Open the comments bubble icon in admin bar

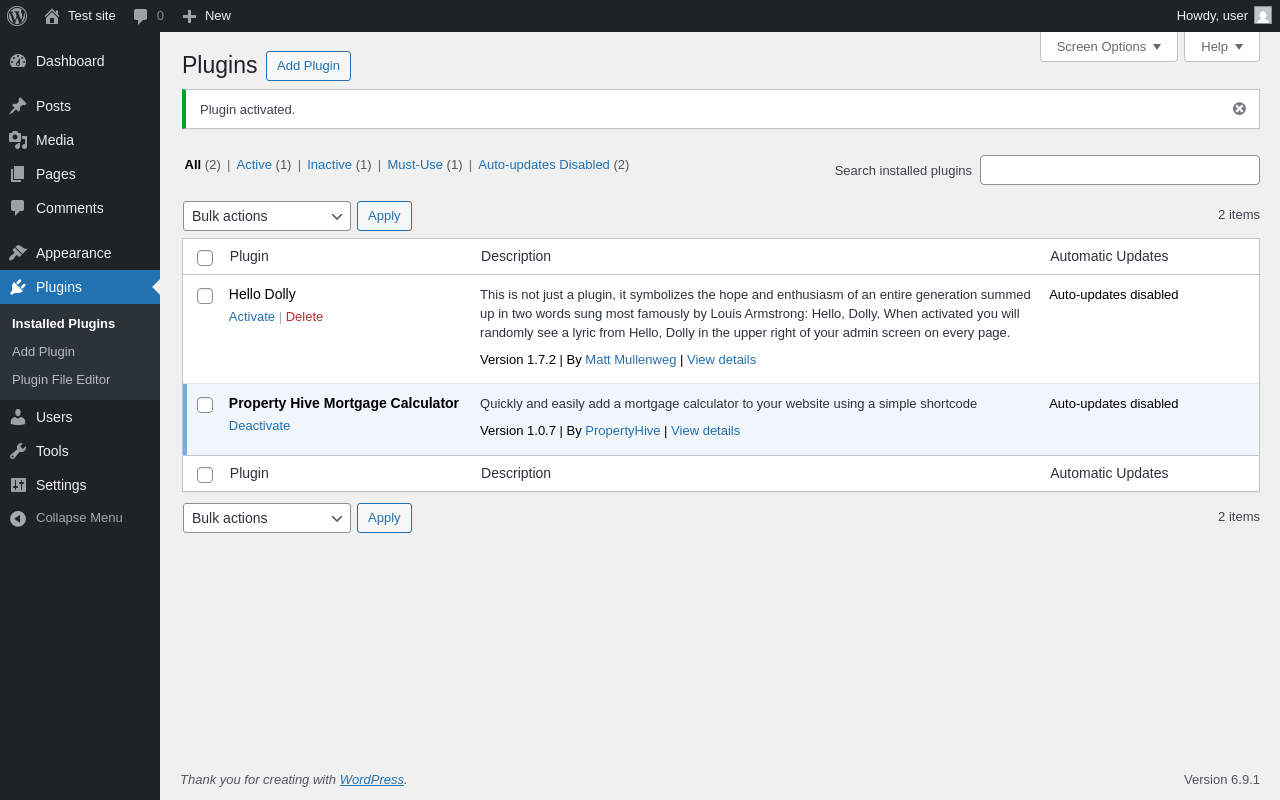tap(141, 16)
